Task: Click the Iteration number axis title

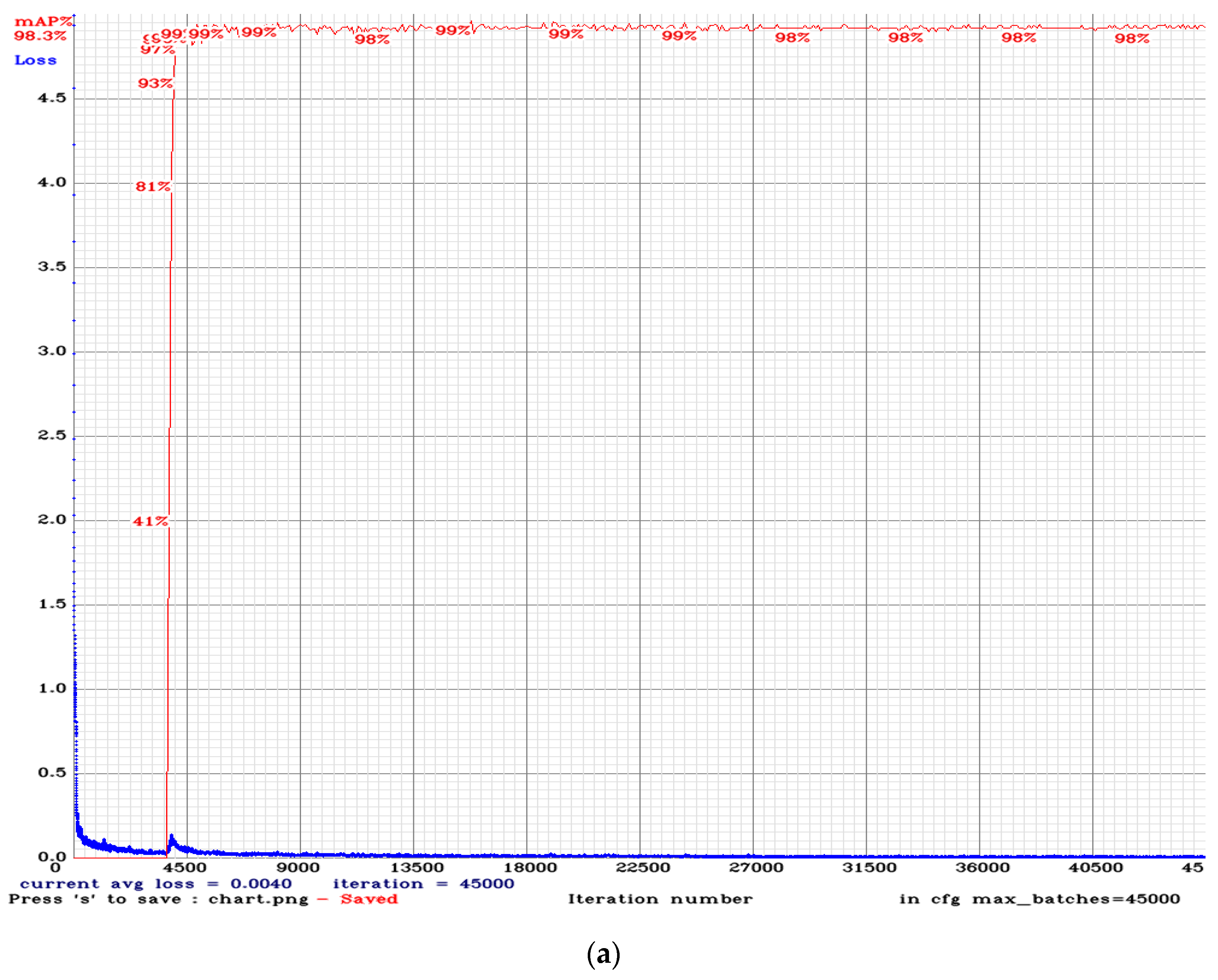Action: pyautogui.click(x=660, y=900)
